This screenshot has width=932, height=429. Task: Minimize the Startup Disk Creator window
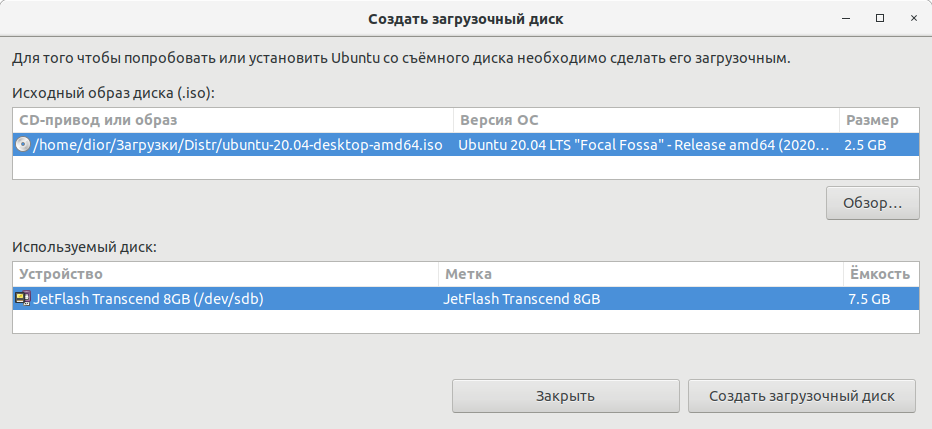846,18
